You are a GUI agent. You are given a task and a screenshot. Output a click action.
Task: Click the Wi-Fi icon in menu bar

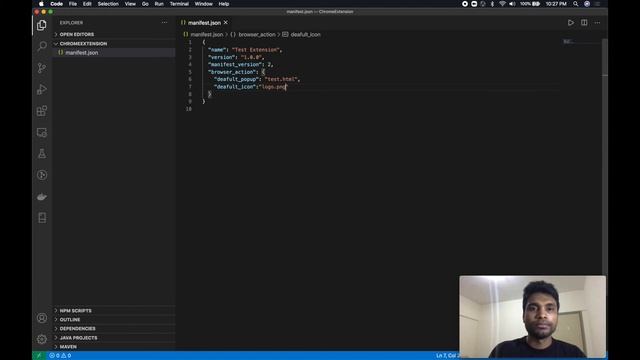click(x=502, y=4)
